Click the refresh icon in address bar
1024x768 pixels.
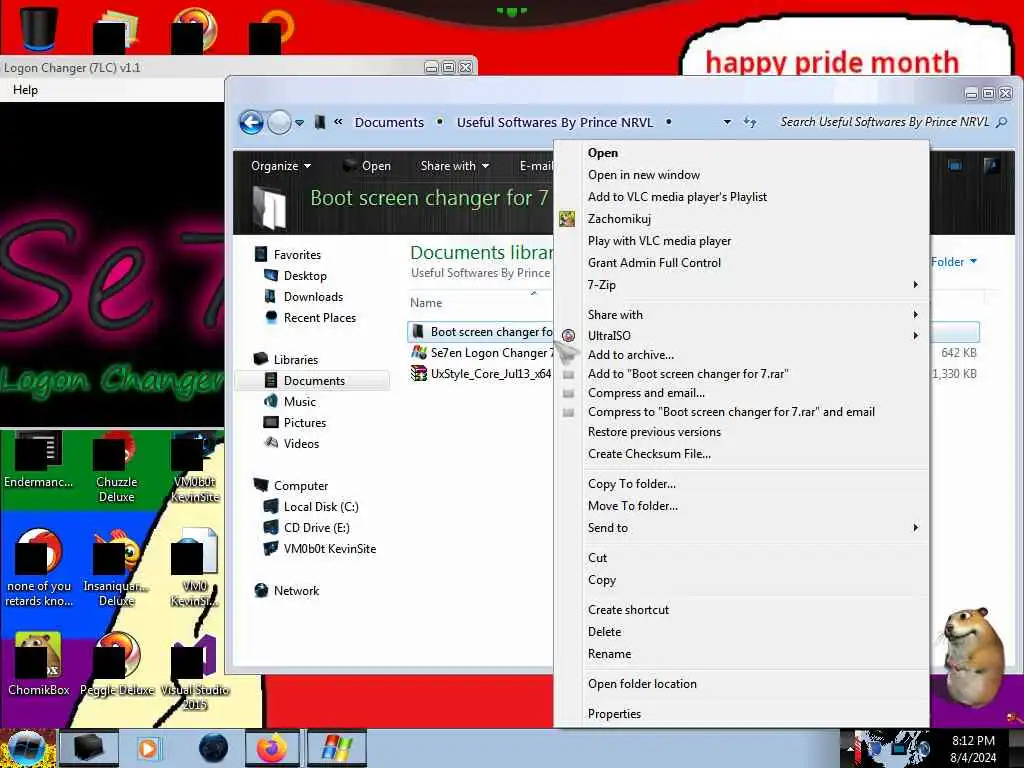pyautogui.click(x=750, y=122)
